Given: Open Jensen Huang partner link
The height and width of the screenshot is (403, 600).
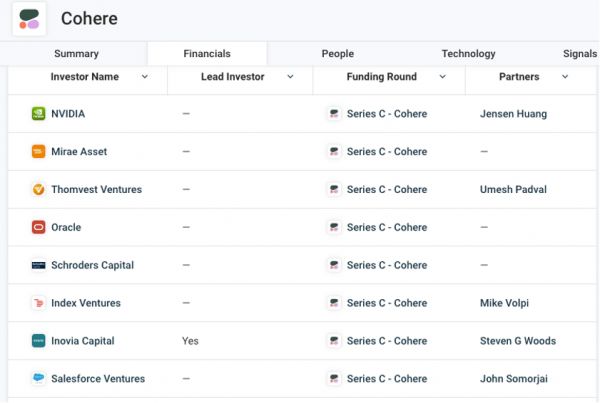Looking at the screenshot, I should tap(513, 114).
